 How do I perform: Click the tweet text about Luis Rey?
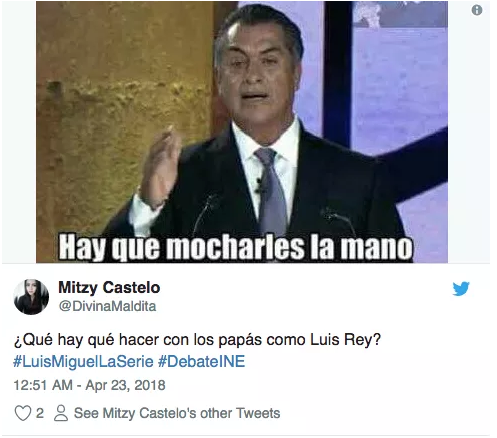[197, 340]
